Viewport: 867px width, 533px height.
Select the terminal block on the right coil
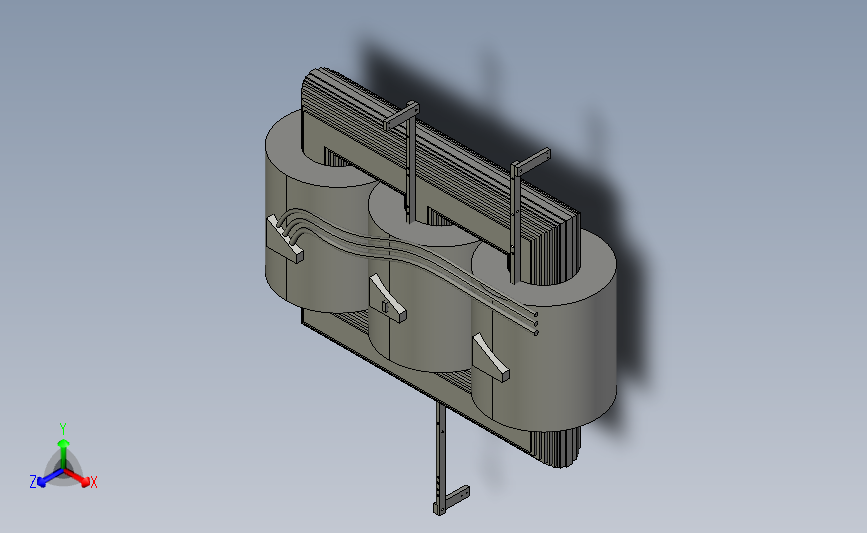click(x=491, y=358)
